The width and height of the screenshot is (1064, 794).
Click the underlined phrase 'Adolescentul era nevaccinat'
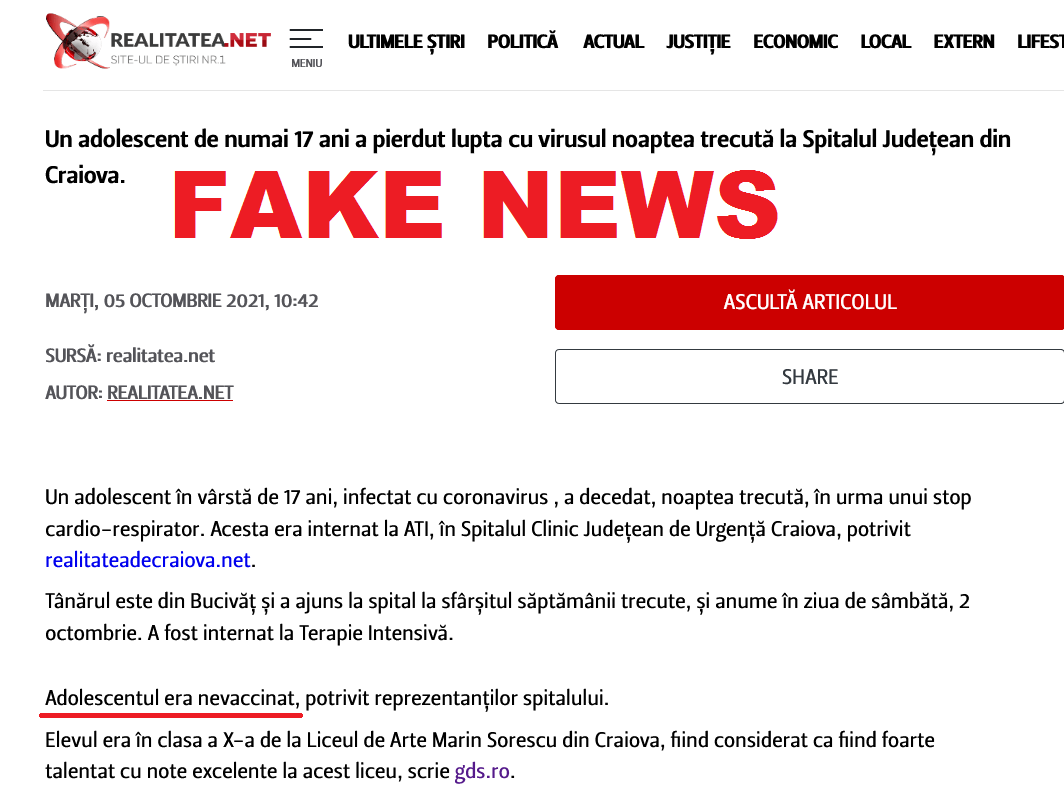170,698
